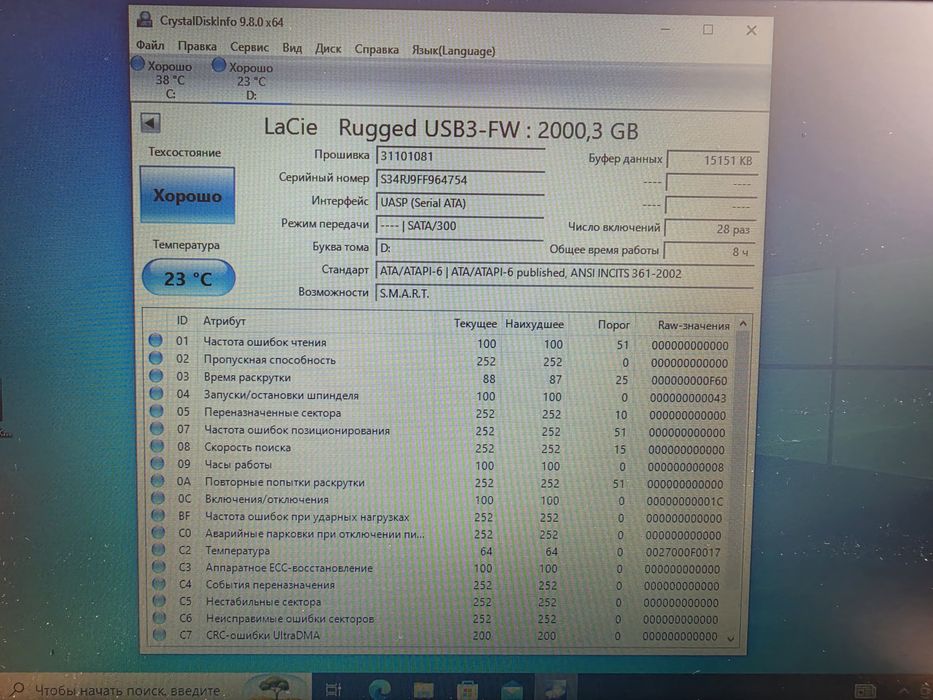Click the Атрибут column header
Screen dimensions: 933x700
[x=224, y=321]
